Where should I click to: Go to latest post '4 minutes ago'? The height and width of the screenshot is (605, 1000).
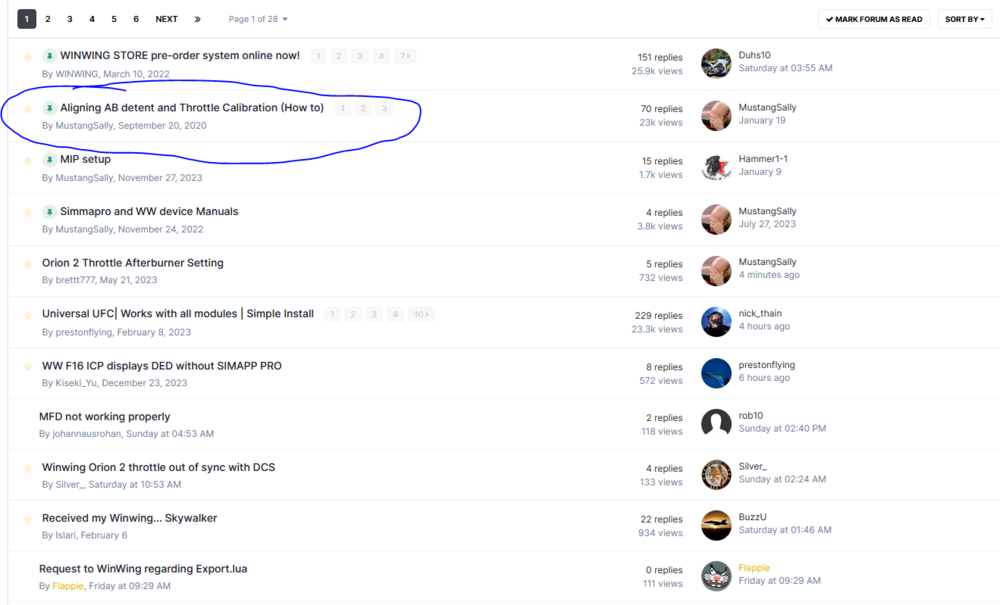(769, 275)
